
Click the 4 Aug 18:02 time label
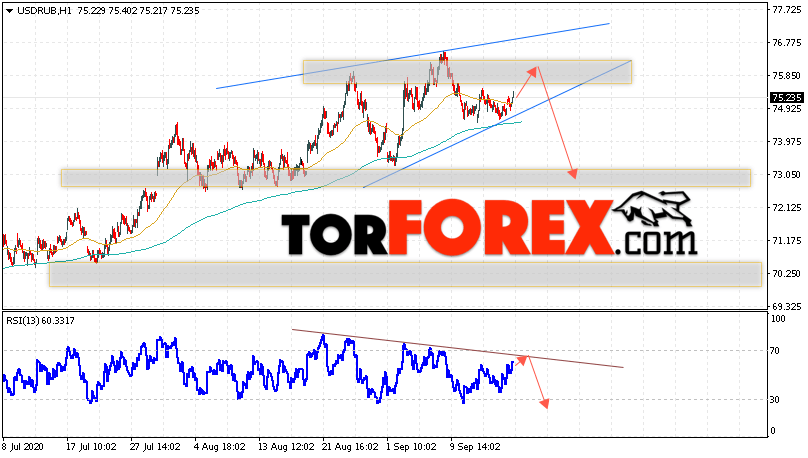pyautogui.click(x=220, y=447)
